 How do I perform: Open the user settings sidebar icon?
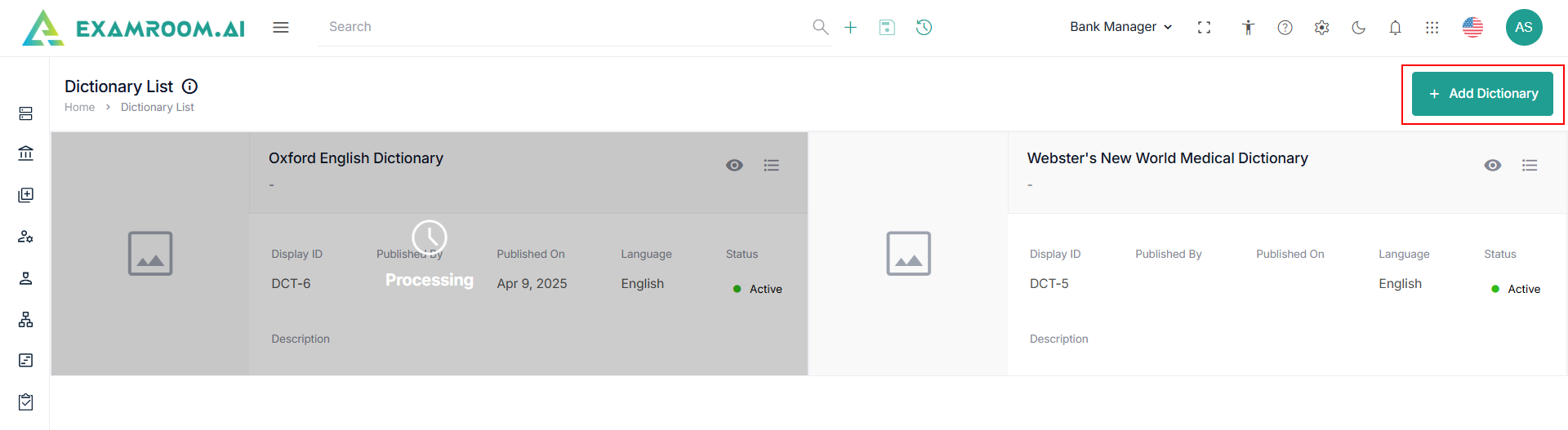point(26,237)
